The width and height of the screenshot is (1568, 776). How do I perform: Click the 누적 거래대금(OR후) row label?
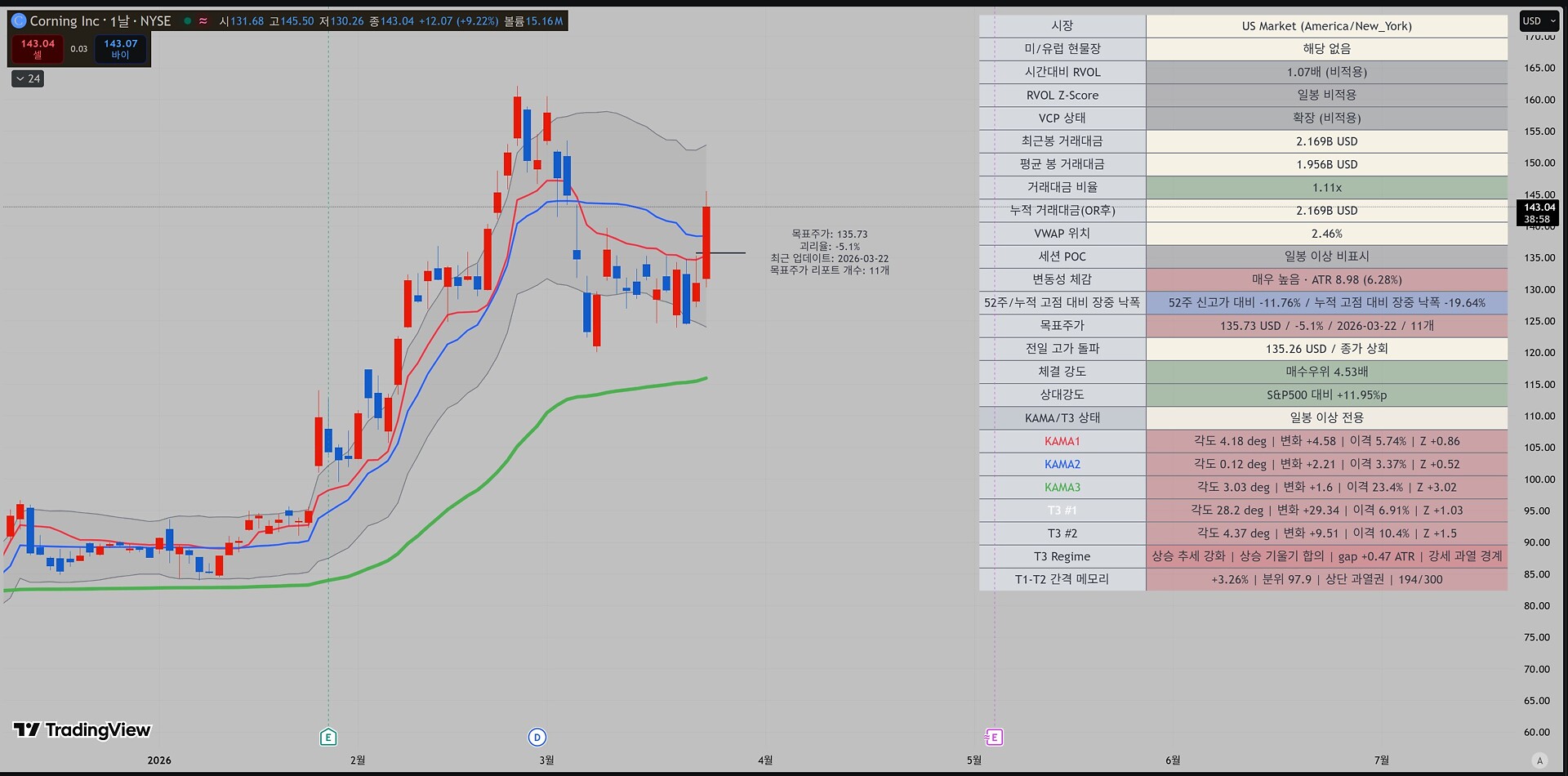1062,211
